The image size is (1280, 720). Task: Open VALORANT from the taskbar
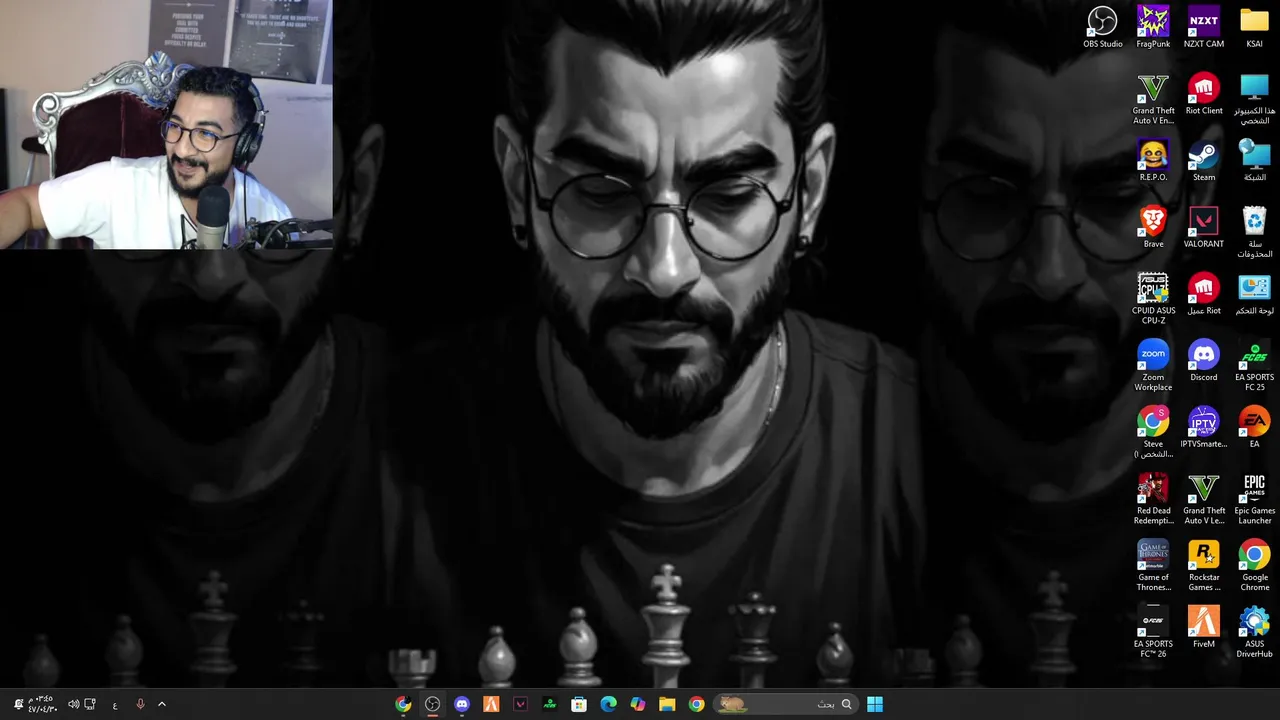pyautogui.click(x=520, y=704)
